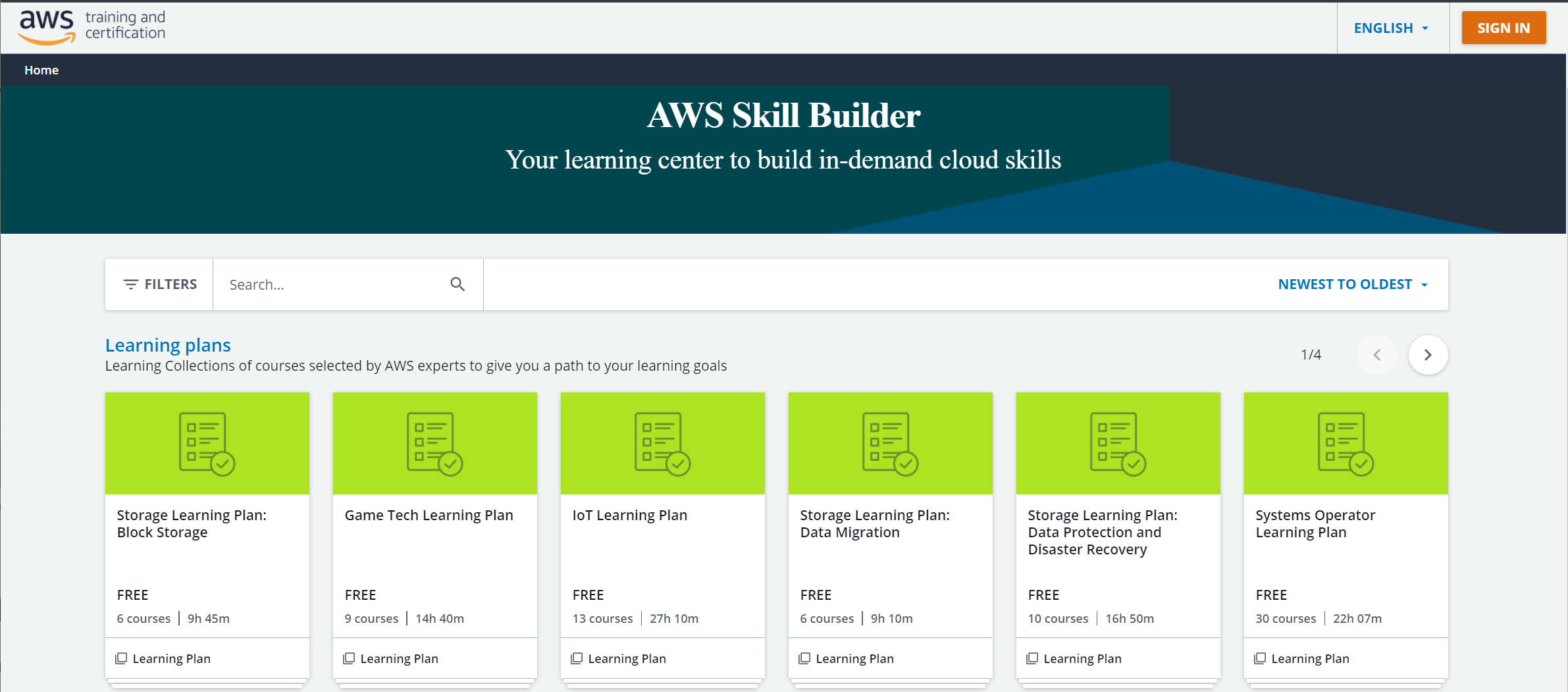This screenshot has height=692, width=1568.
Task: Click the '6 courses' text on Block Storage card
Action: [144, 618]
